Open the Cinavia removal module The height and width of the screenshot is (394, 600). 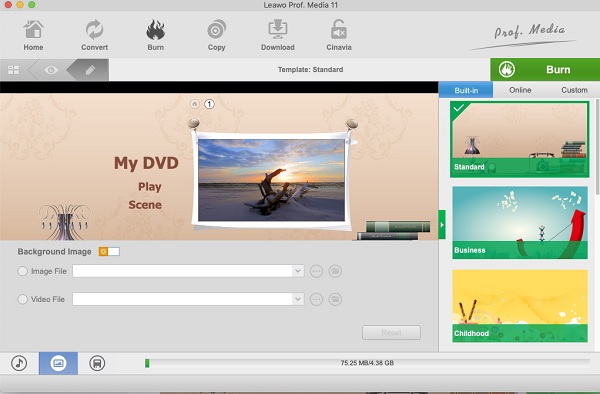pos(339,35)
